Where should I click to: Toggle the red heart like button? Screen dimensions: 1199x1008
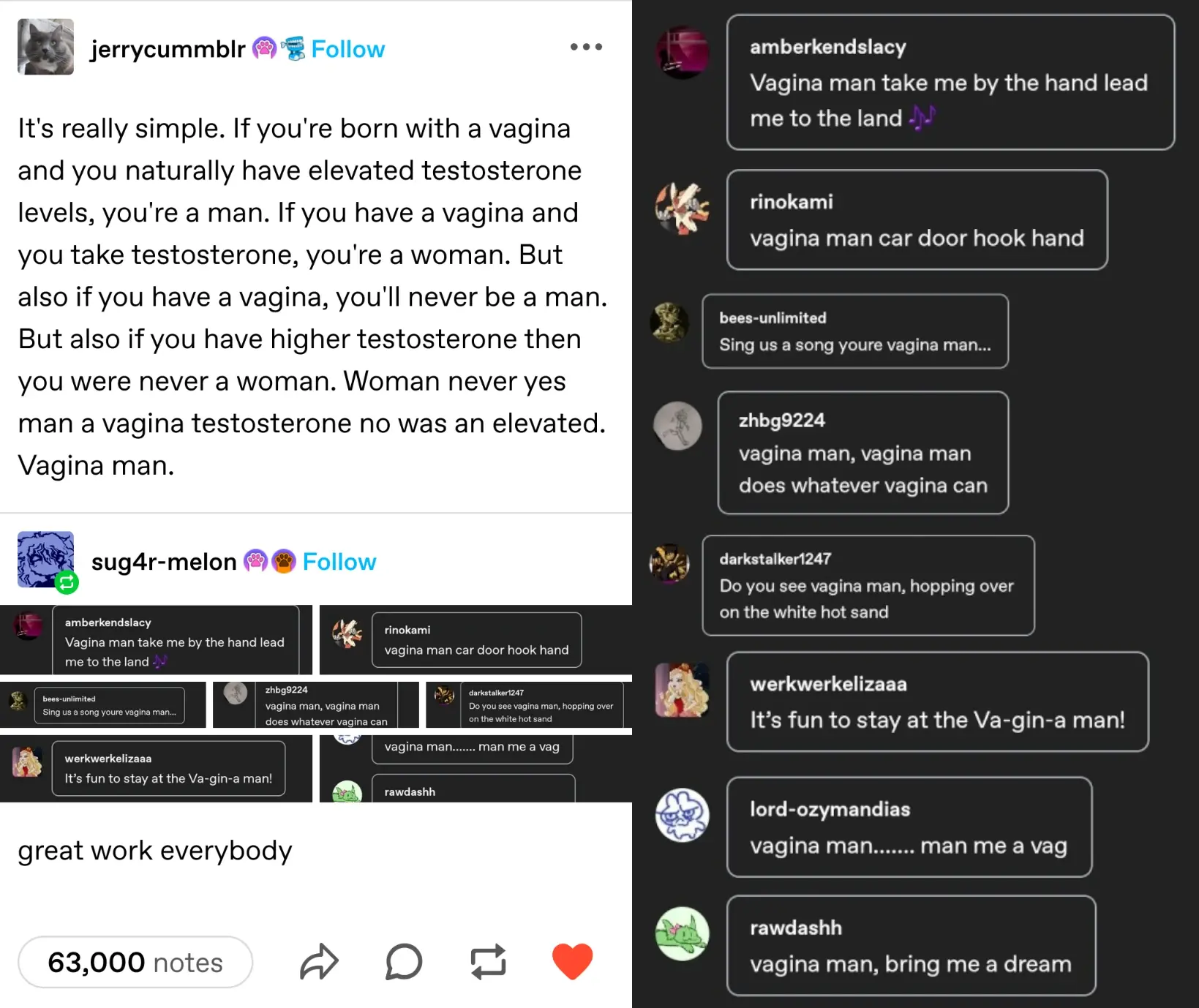click(572, 961)
